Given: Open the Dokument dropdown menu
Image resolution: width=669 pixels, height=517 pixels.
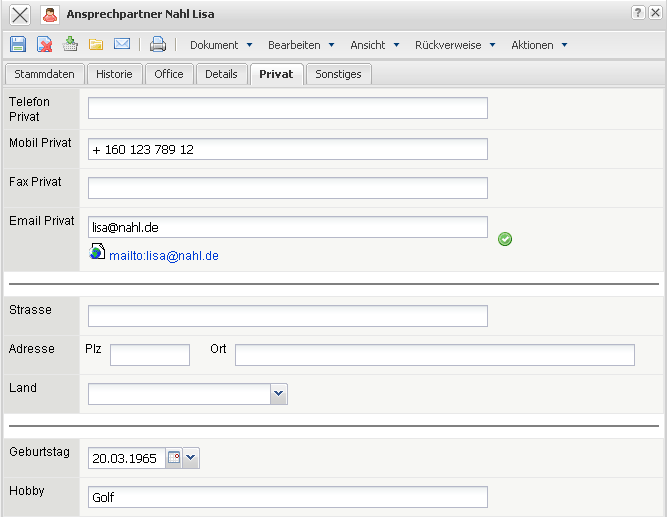Looking at the screenshot, I should pyautogui.click(x=221, y=45).
